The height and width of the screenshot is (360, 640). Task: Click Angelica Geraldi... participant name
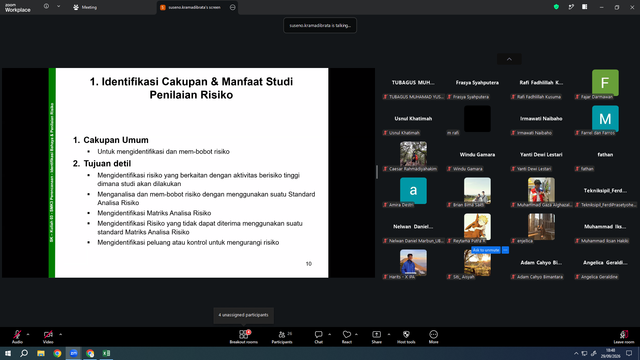605,262
